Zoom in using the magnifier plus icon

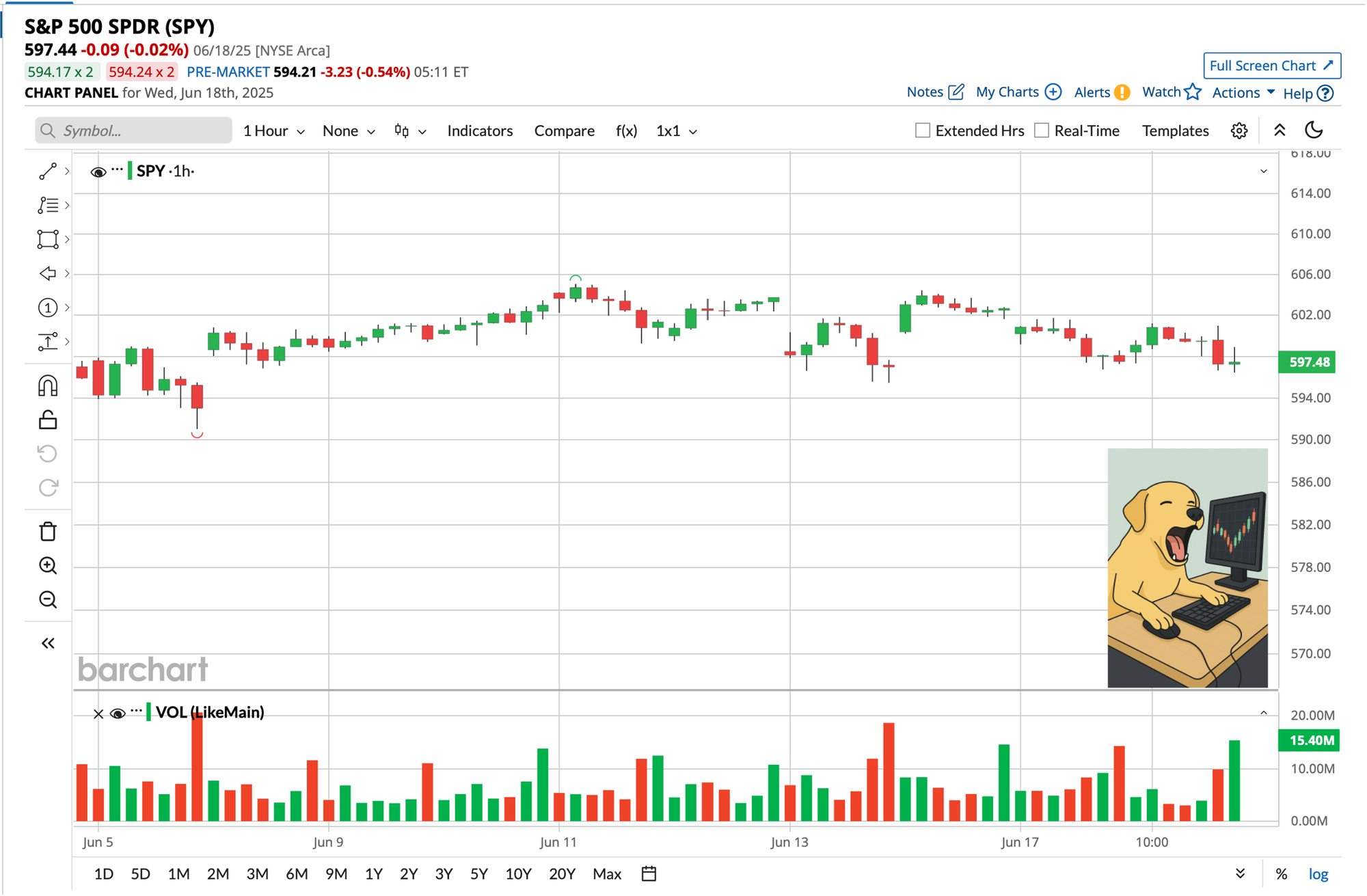[x=48, y=565]
